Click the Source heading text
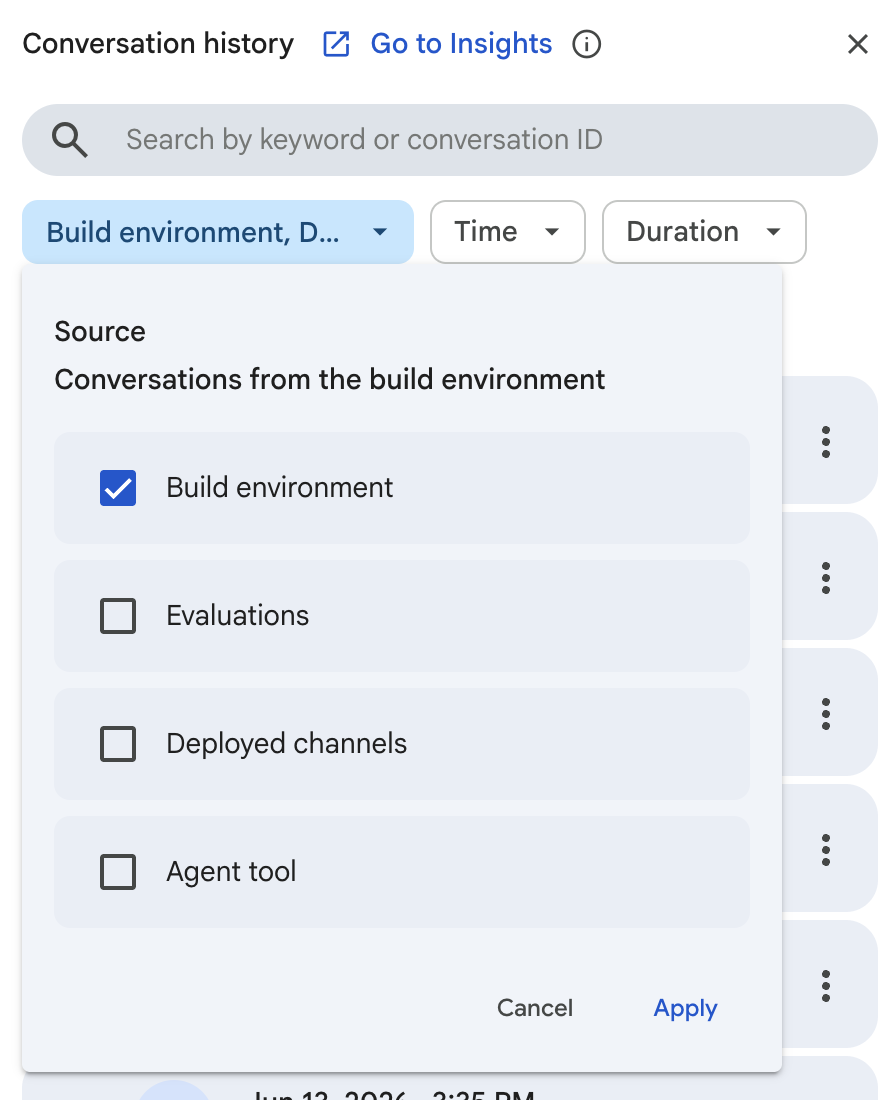 (100, 331)
